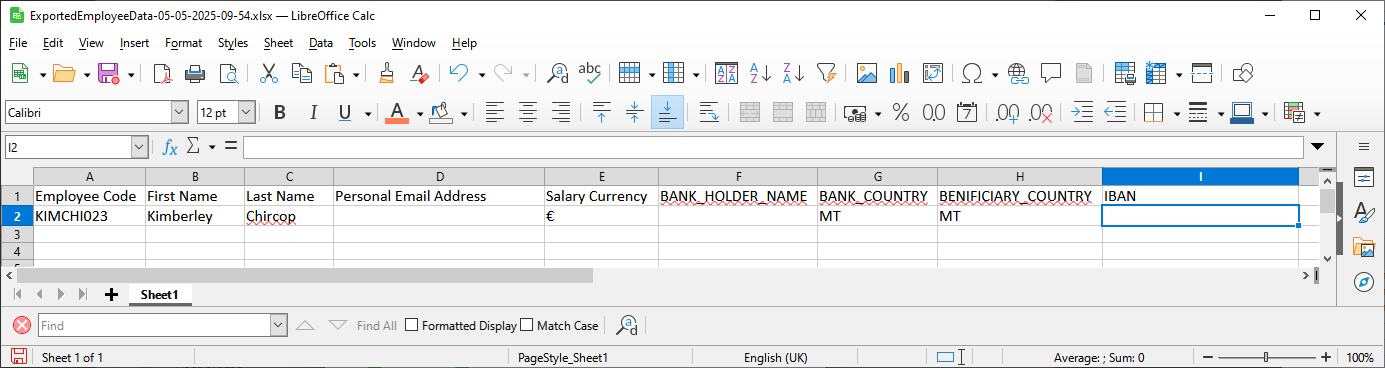Click the Insert Image icon
Image resolution: width=1385 pixels, height=368 pixels.
(866, 73)
